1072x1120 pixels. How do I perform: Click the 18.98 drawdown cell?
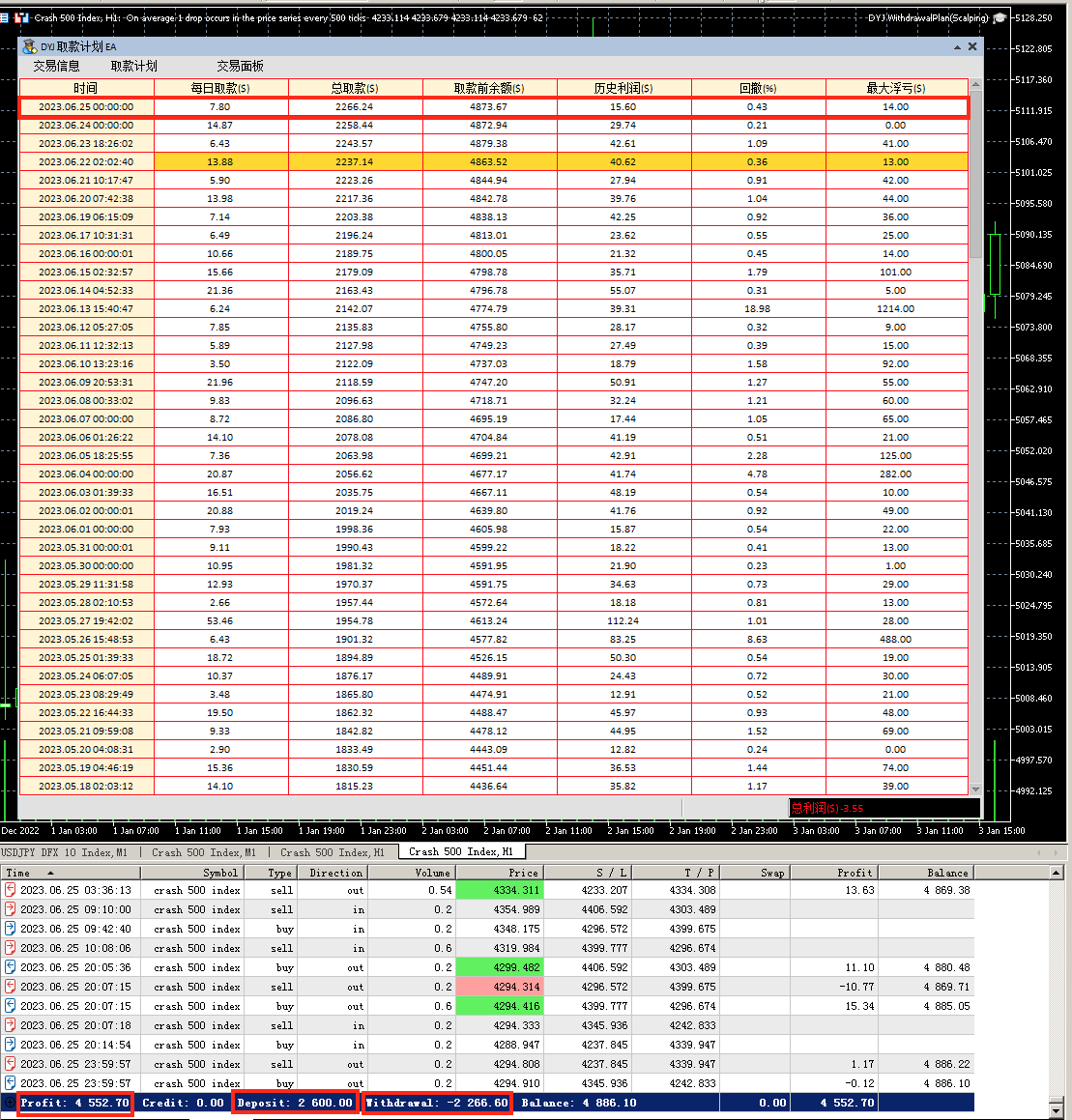pos(758,308)
